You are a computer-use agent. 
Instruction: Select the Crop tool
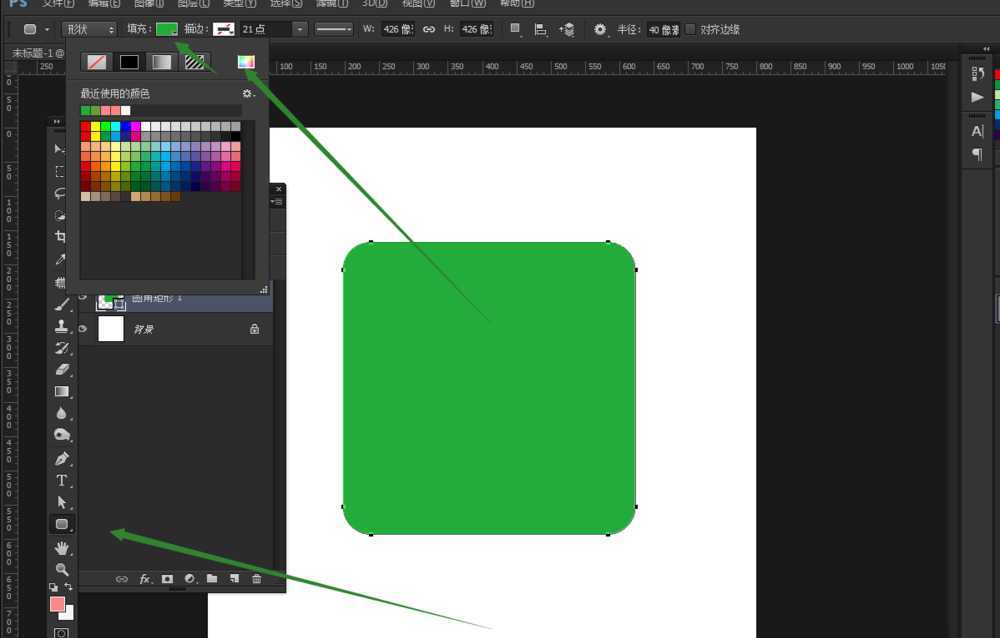pyautogui.click(x=60, y=237)
